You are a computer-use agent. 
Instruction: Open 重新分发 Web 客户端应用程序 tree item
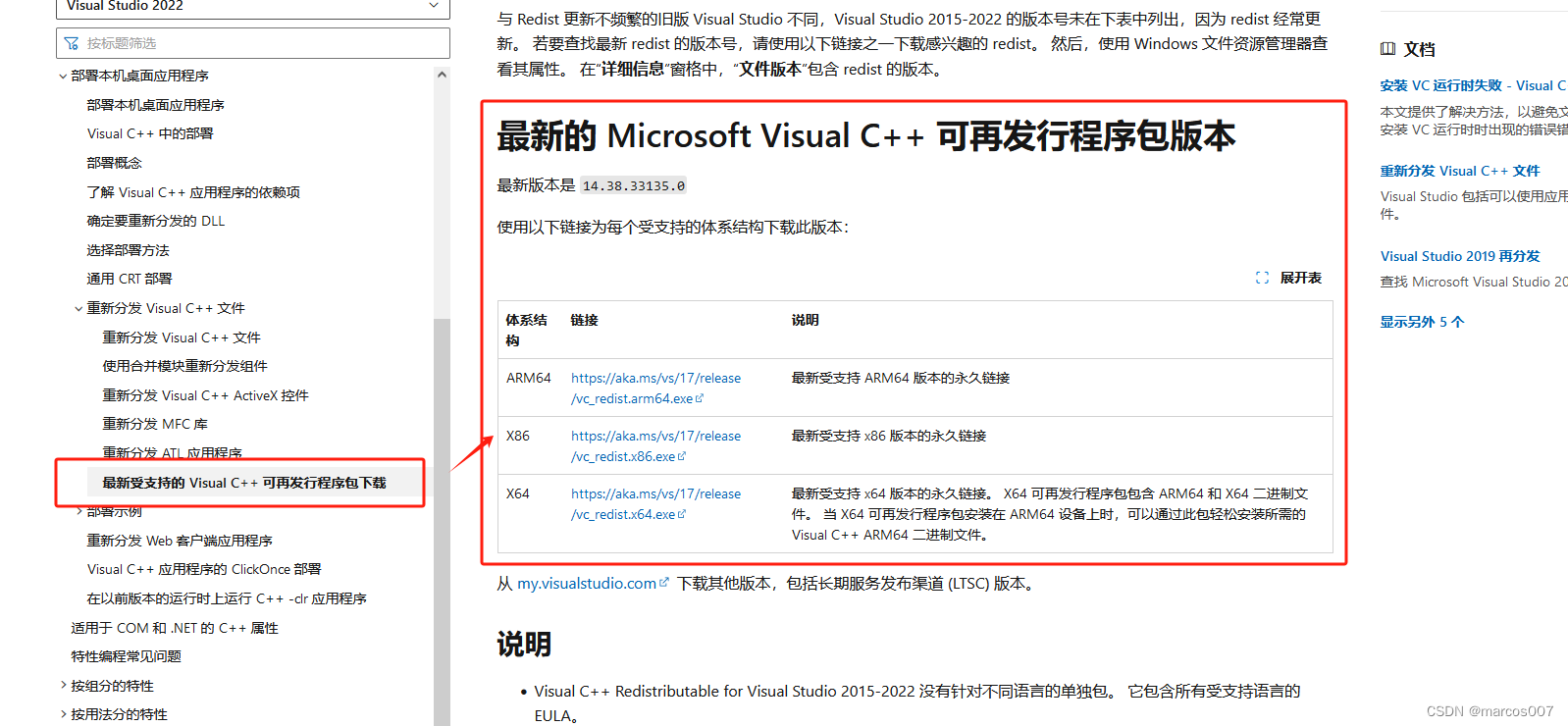[180, 541]
